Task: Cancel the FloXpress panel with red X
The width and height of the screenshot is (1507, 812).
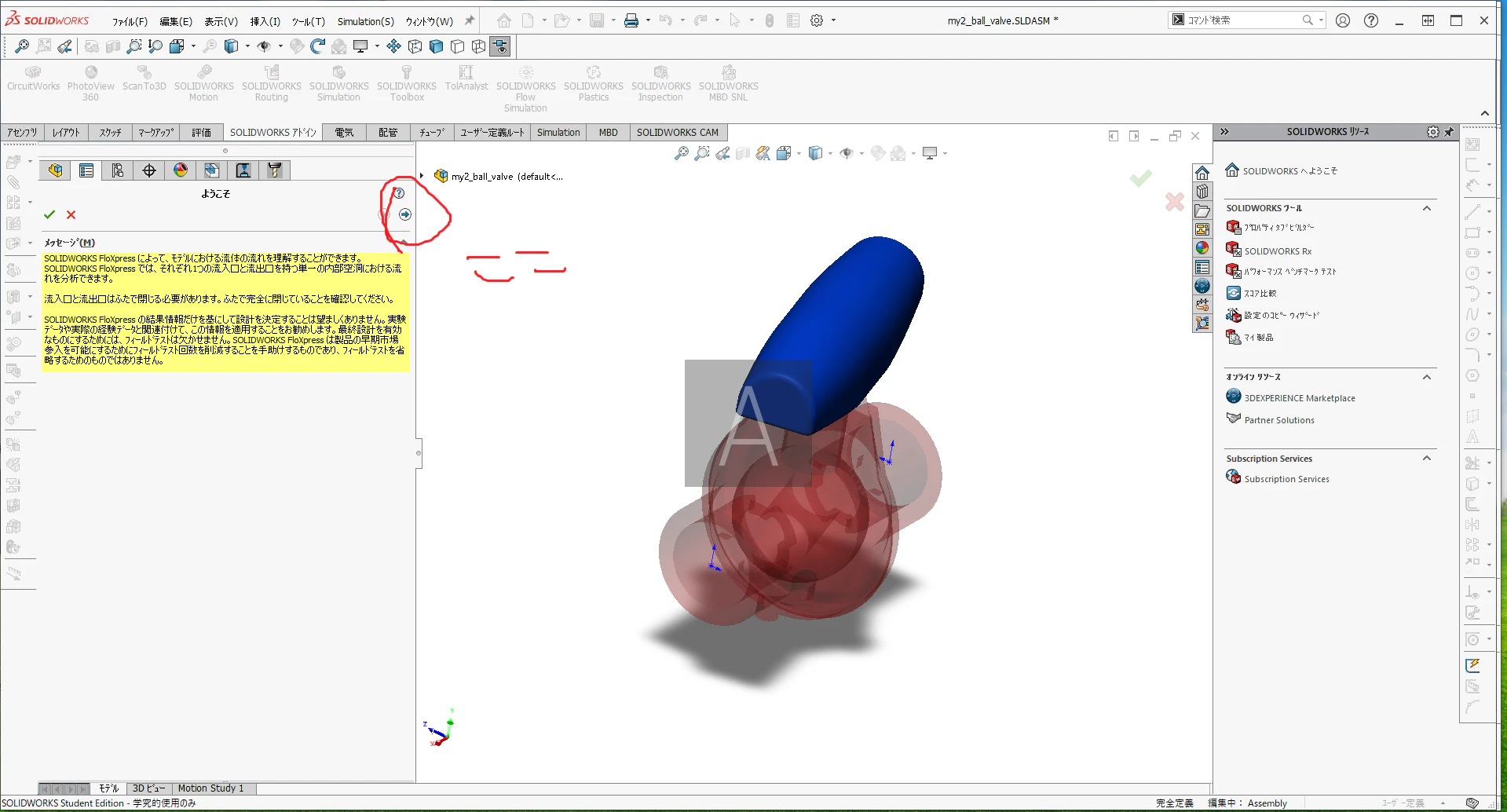Action: click(x=71, y=214)
